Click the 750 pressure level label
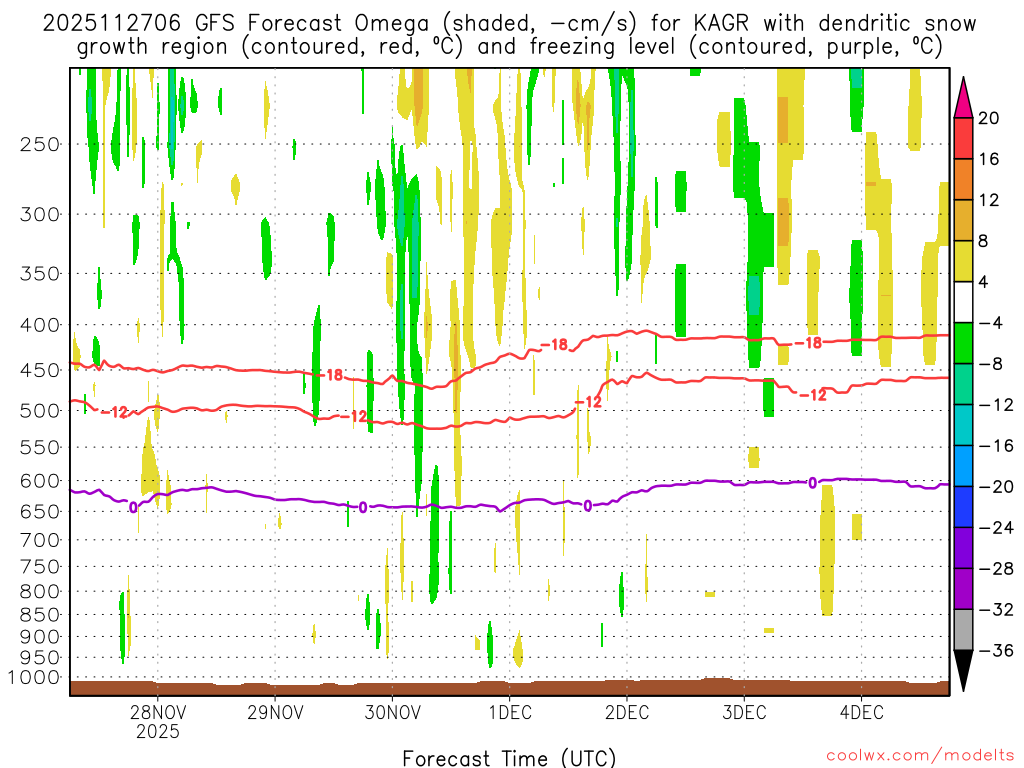 click(40, 567)
